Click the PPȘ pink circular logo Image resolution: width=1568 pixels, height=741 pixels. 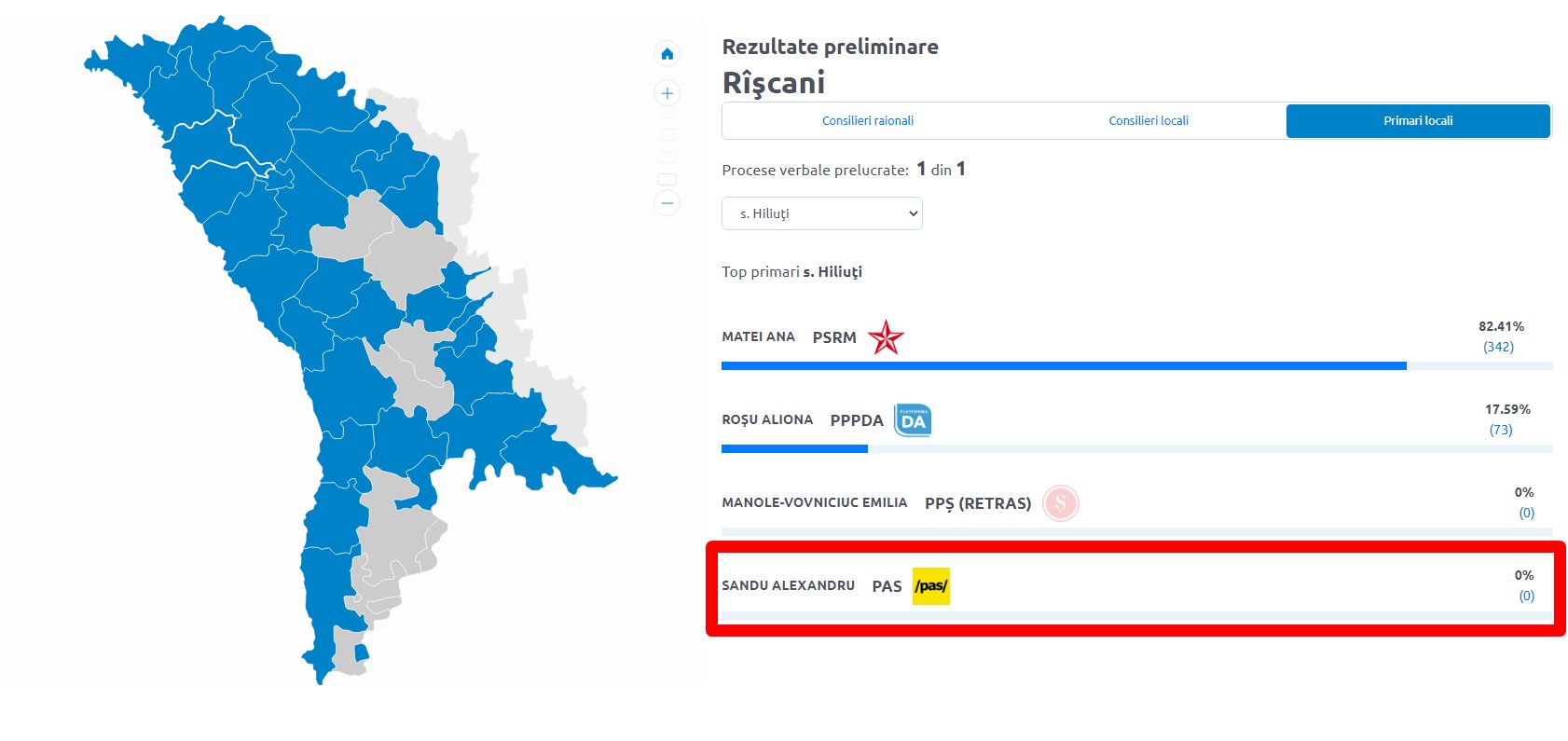point(1060,503)
